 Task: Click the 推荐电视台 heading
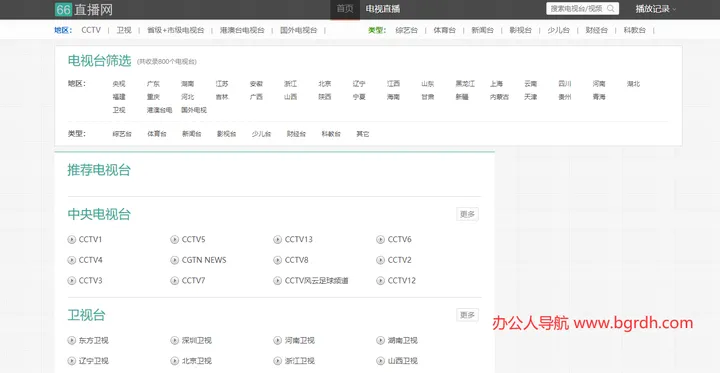99,170
